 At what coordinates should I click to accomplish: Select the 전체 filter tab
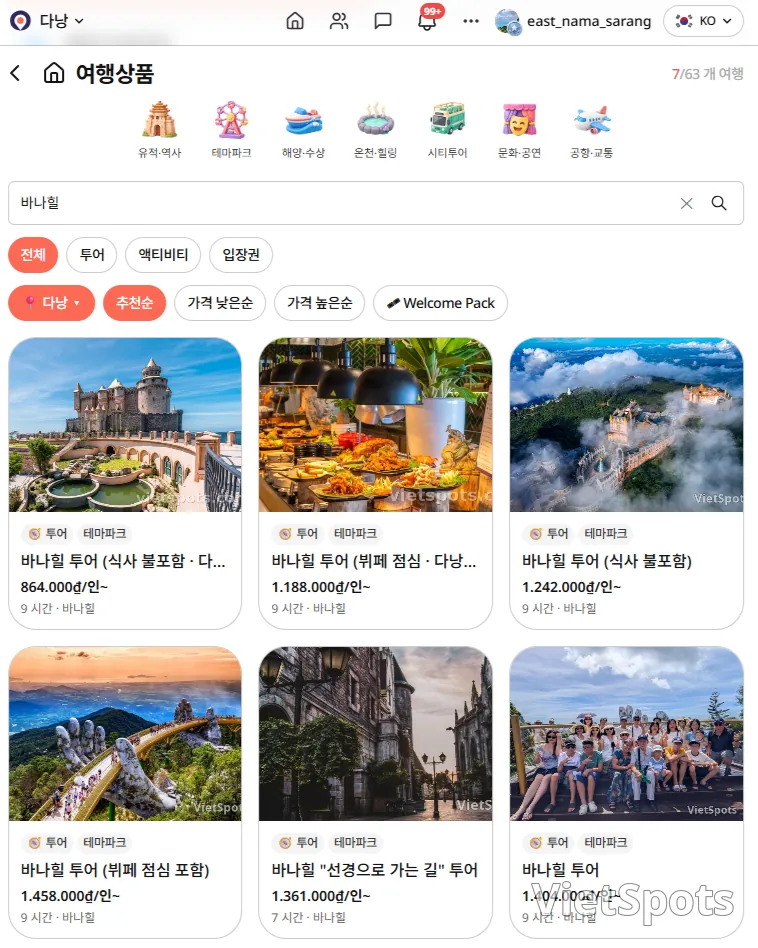point(33,255)
